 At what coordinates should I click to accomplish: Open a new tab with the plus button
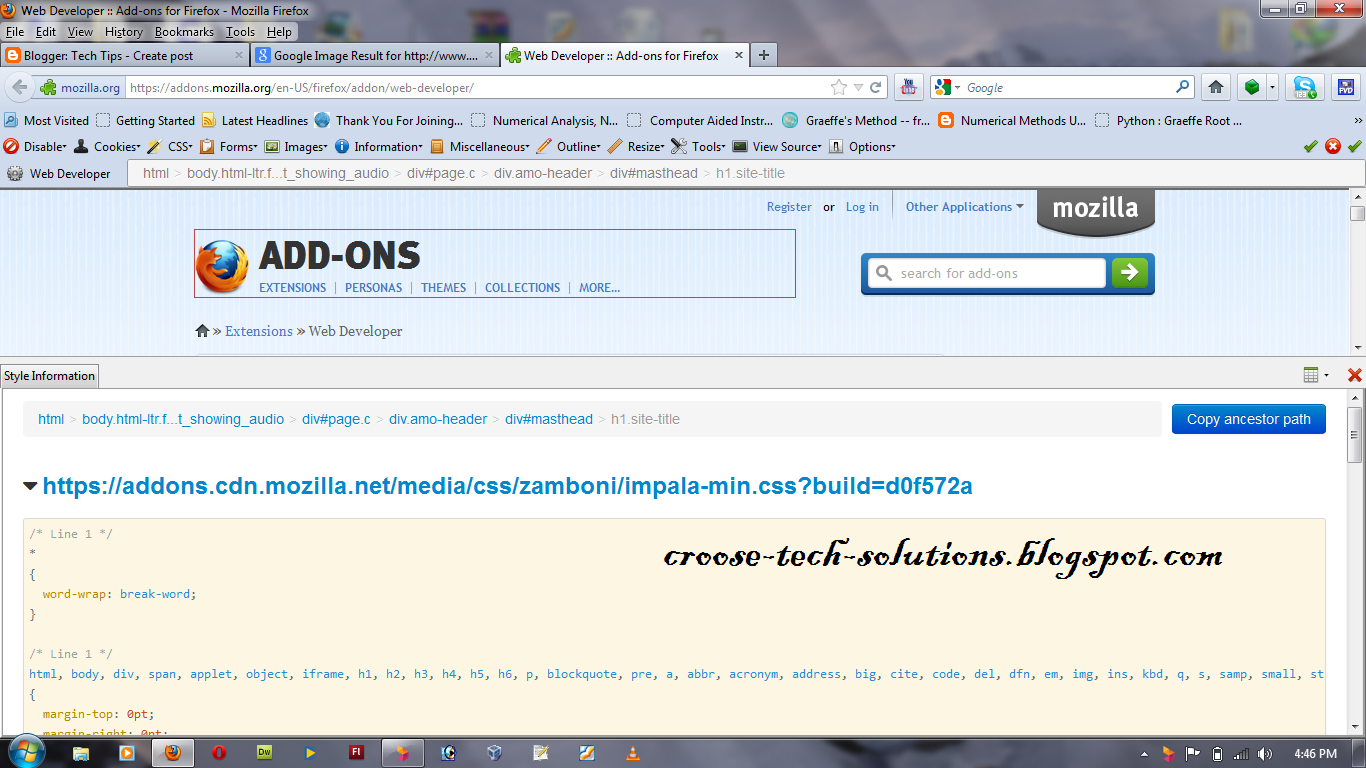point(764,55)
